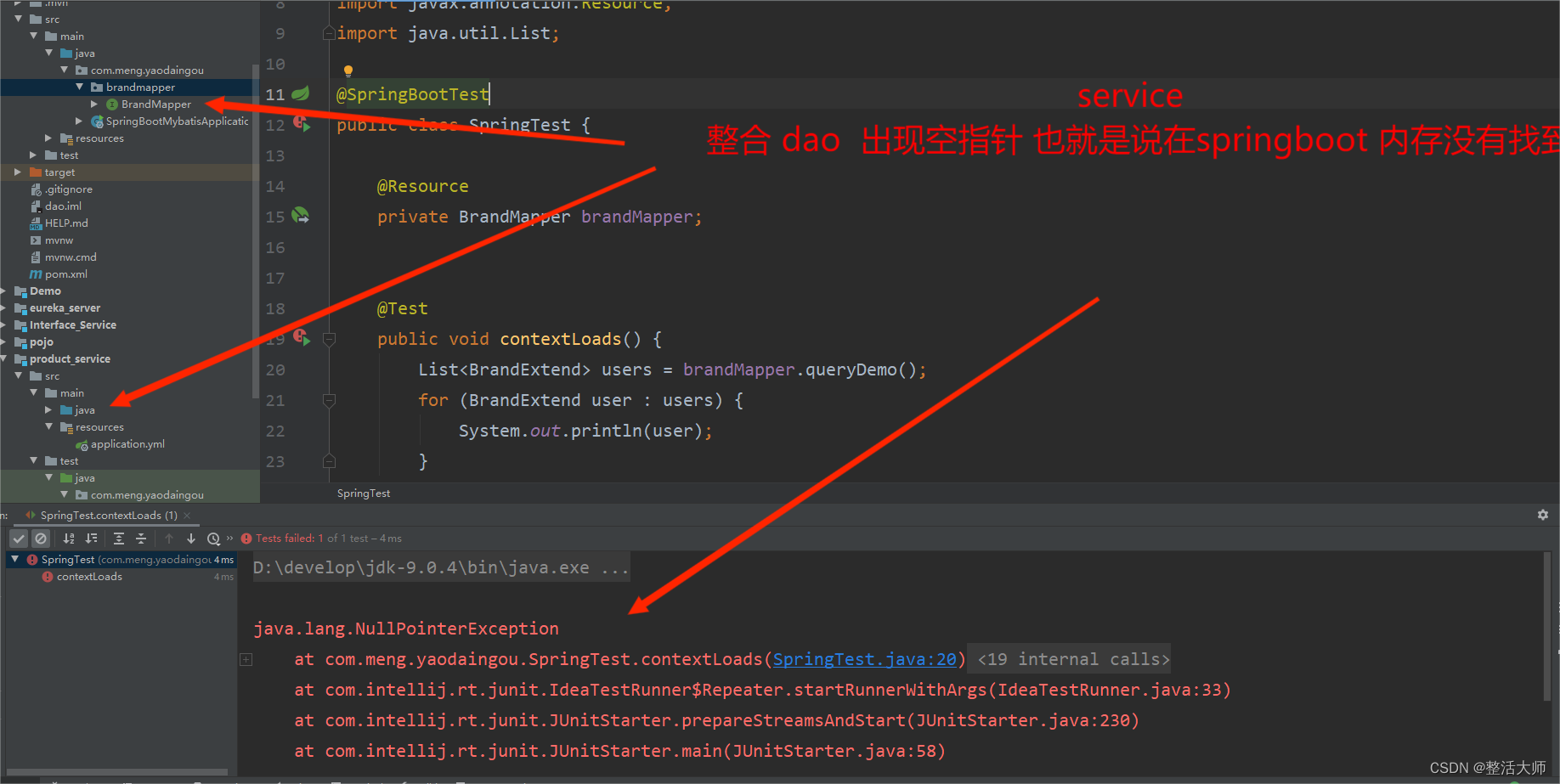Expand the resources folder under dao main

(48, 138)
